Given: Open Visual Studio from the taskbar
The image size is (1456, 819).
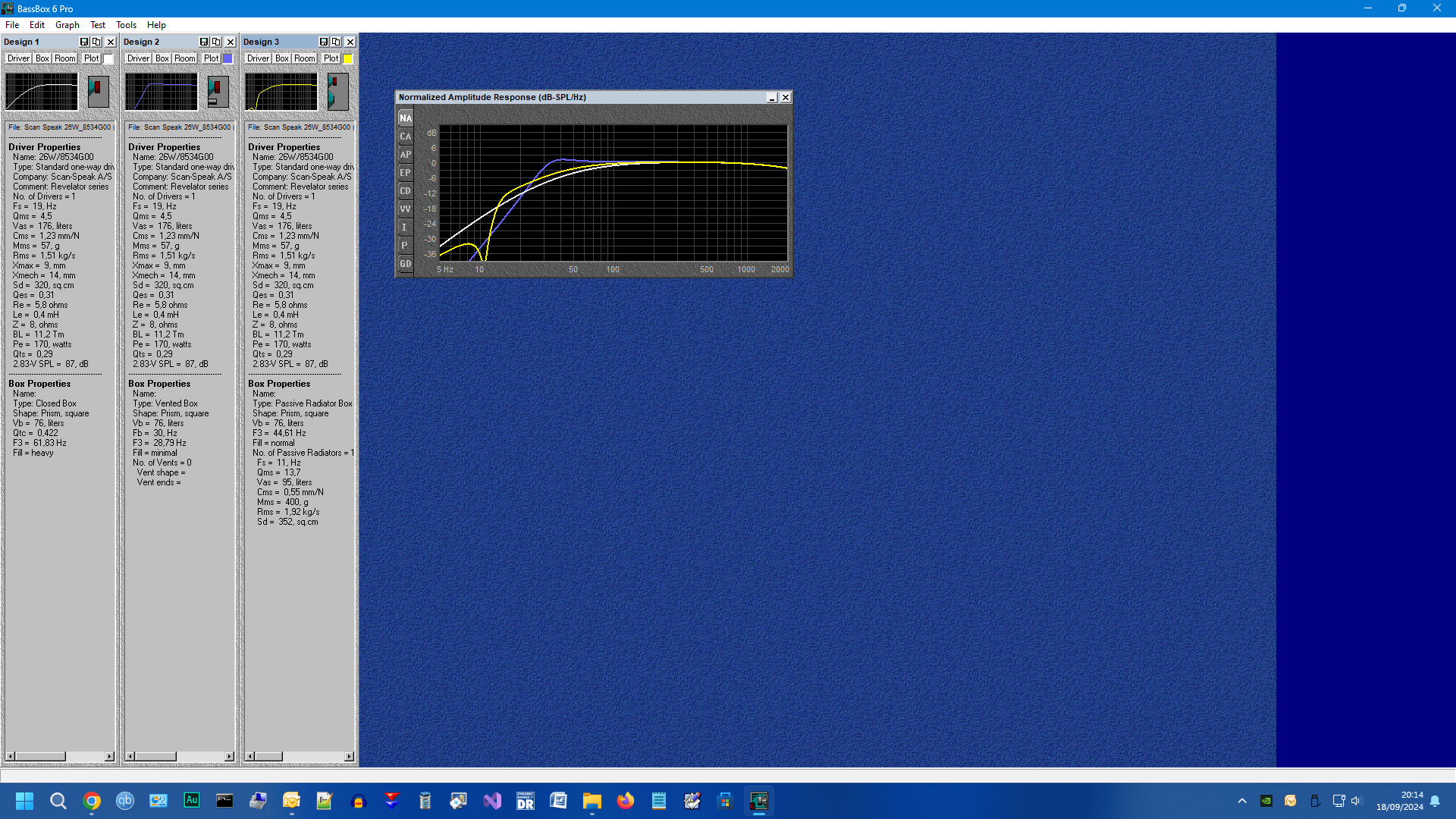Looking at the screenshot, I should 492,801.
